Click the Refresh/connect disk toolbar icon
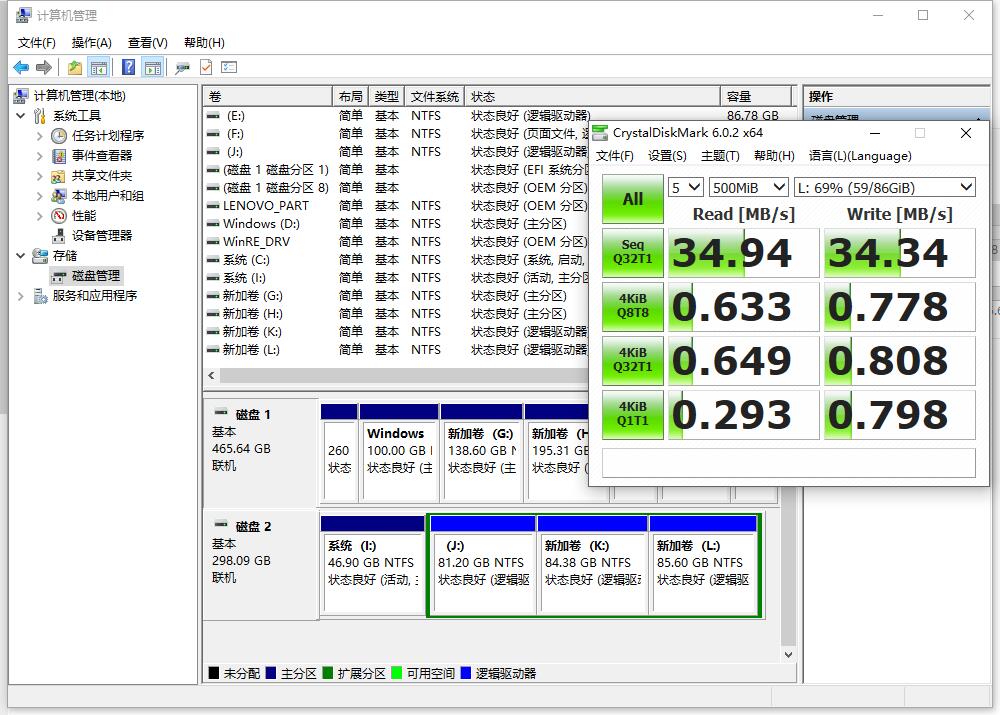 (182, 67)
